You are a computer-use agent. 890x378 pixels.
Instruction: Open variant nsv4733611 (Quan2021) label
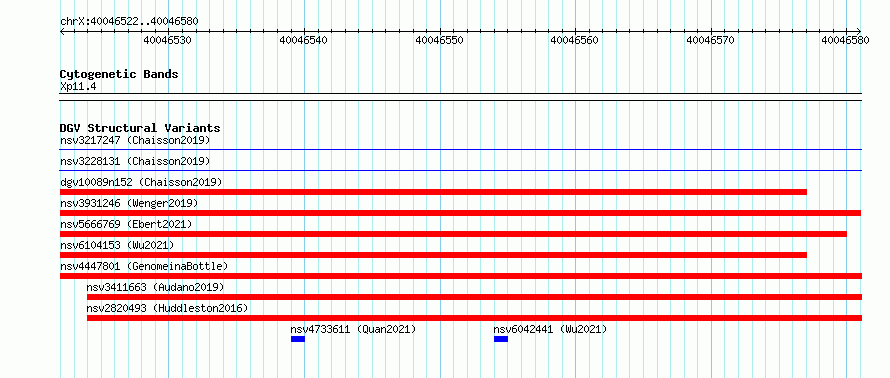[x=354, y=329]
